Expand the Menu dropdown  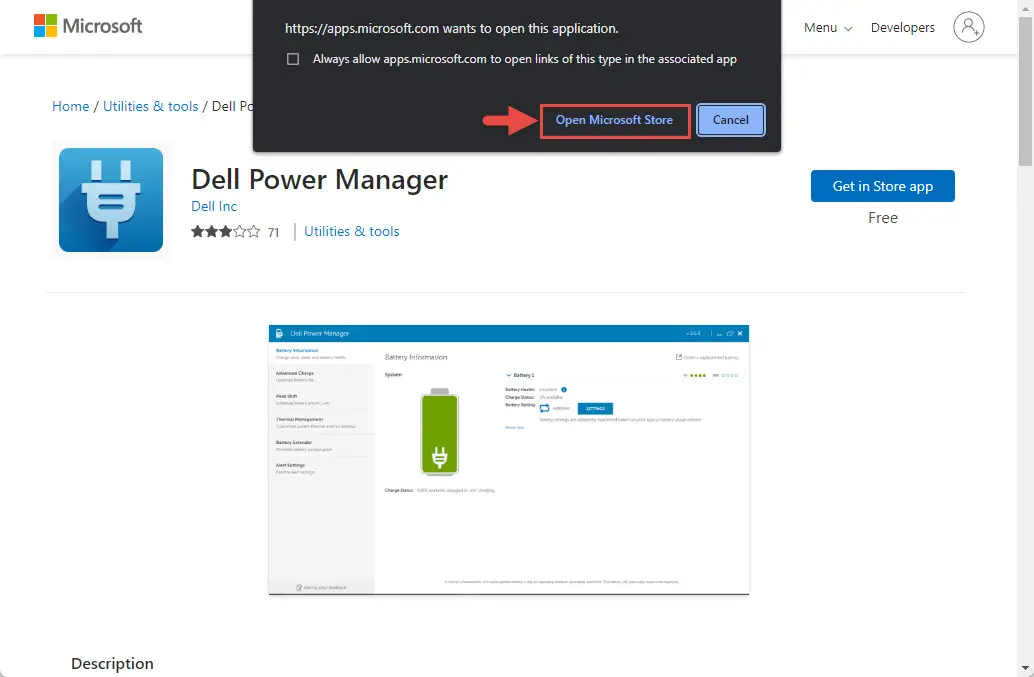coord(828,28)
